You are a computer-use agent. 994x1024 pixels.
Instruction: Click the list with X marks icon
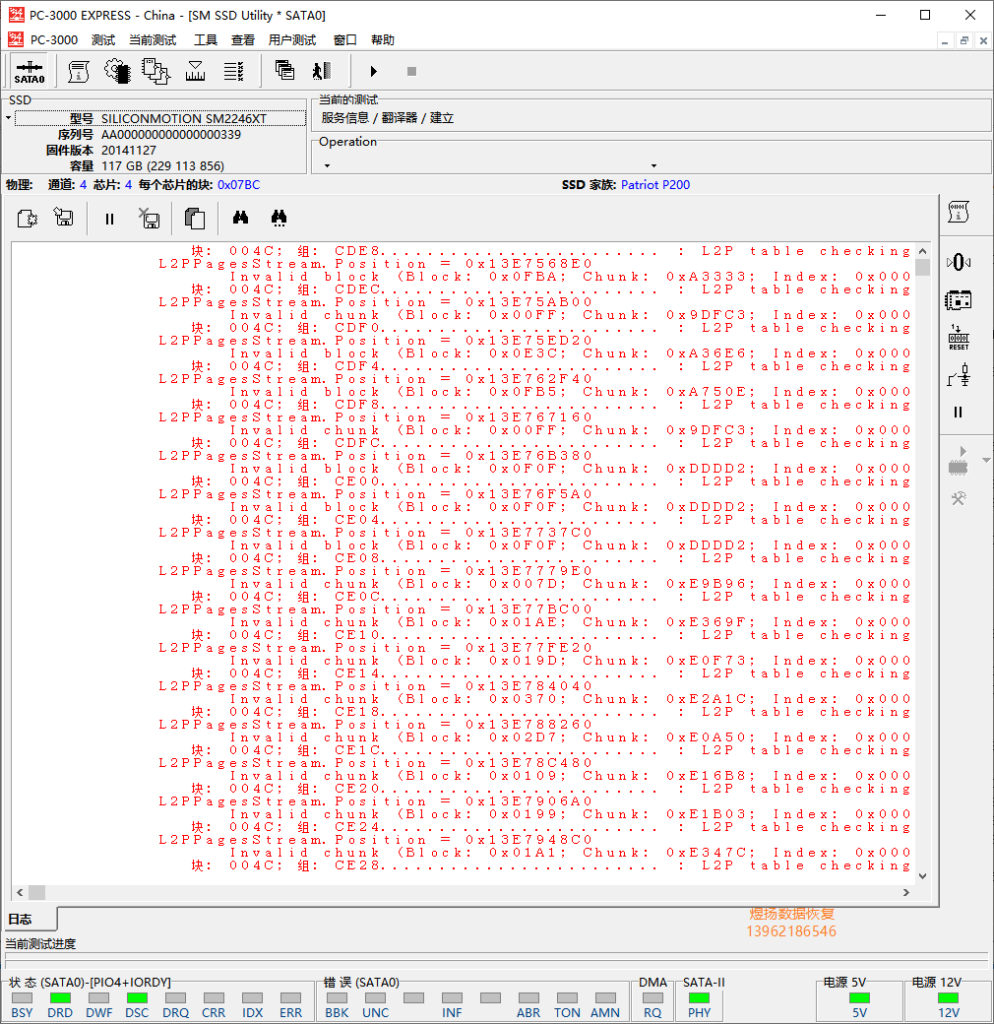coord(234,71)
